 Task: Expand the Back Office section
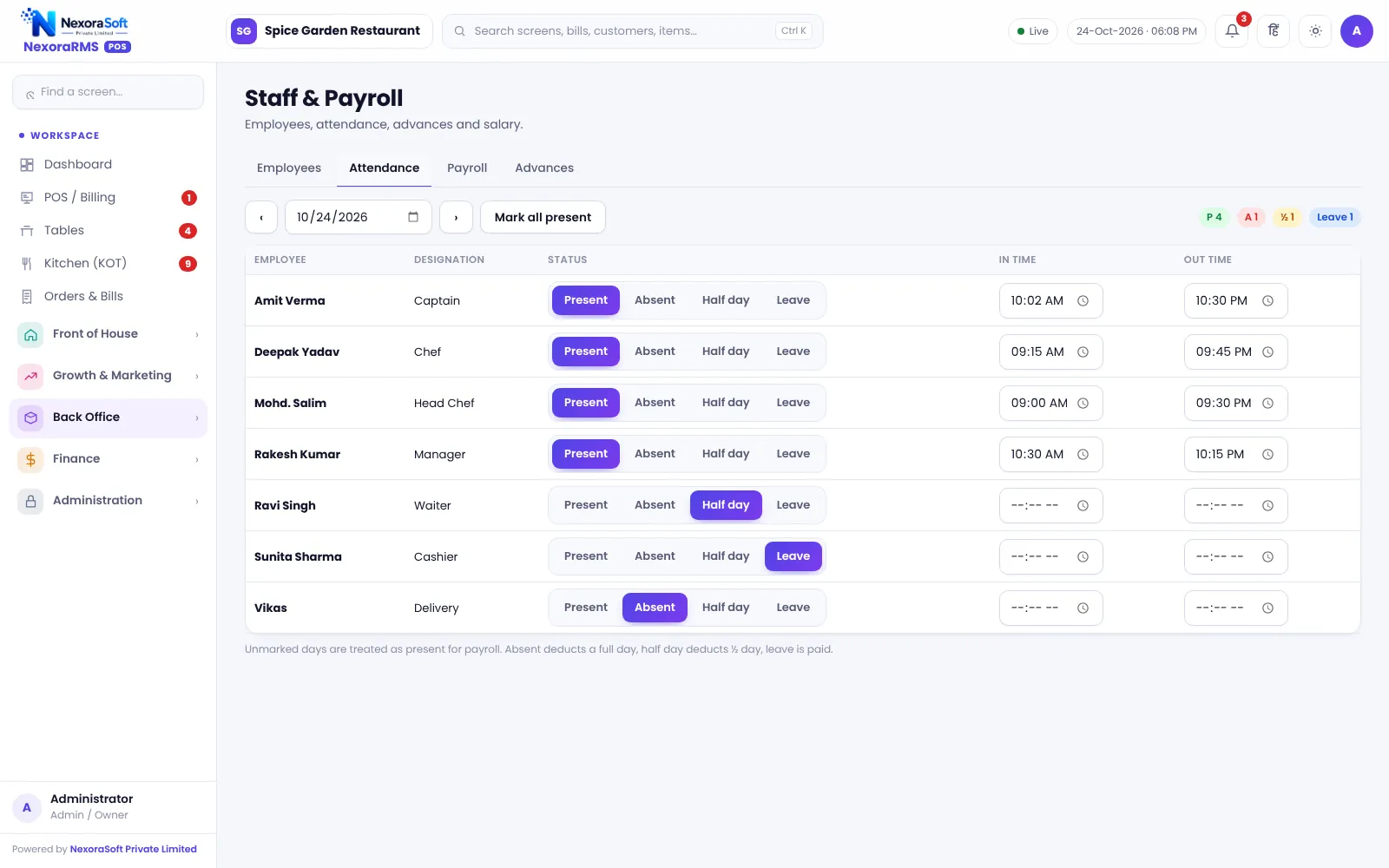point(109,418)
